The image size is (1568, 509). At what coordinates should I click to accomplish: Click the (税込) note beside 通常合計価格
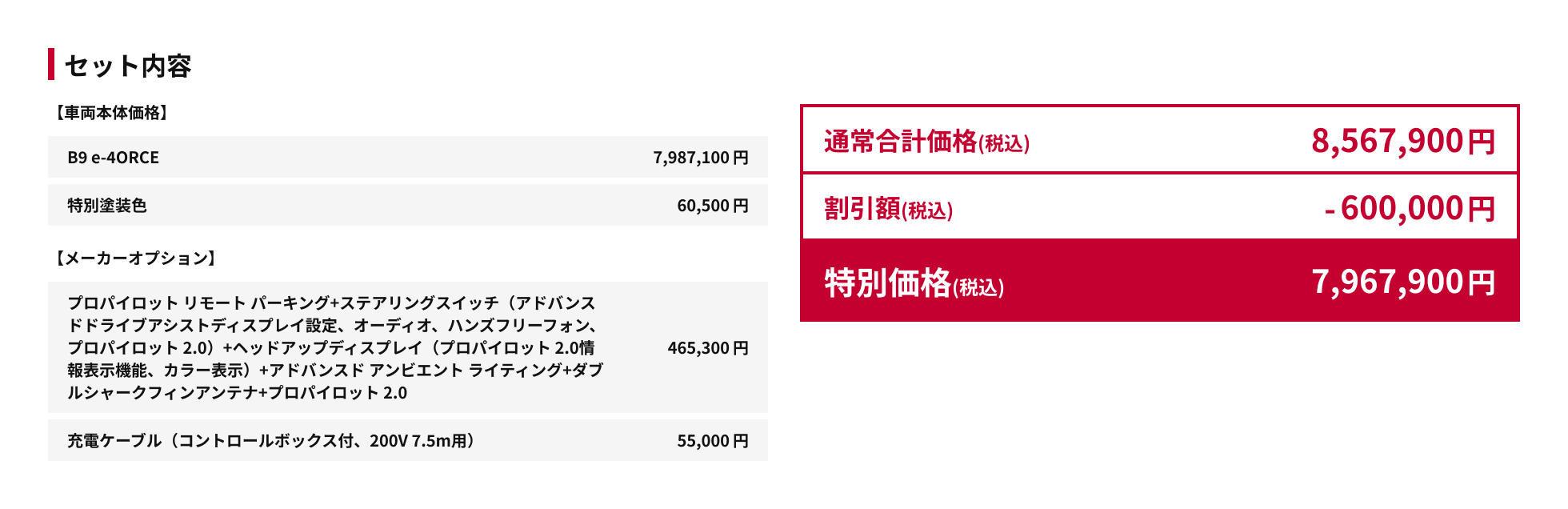tap(1004, 144)
